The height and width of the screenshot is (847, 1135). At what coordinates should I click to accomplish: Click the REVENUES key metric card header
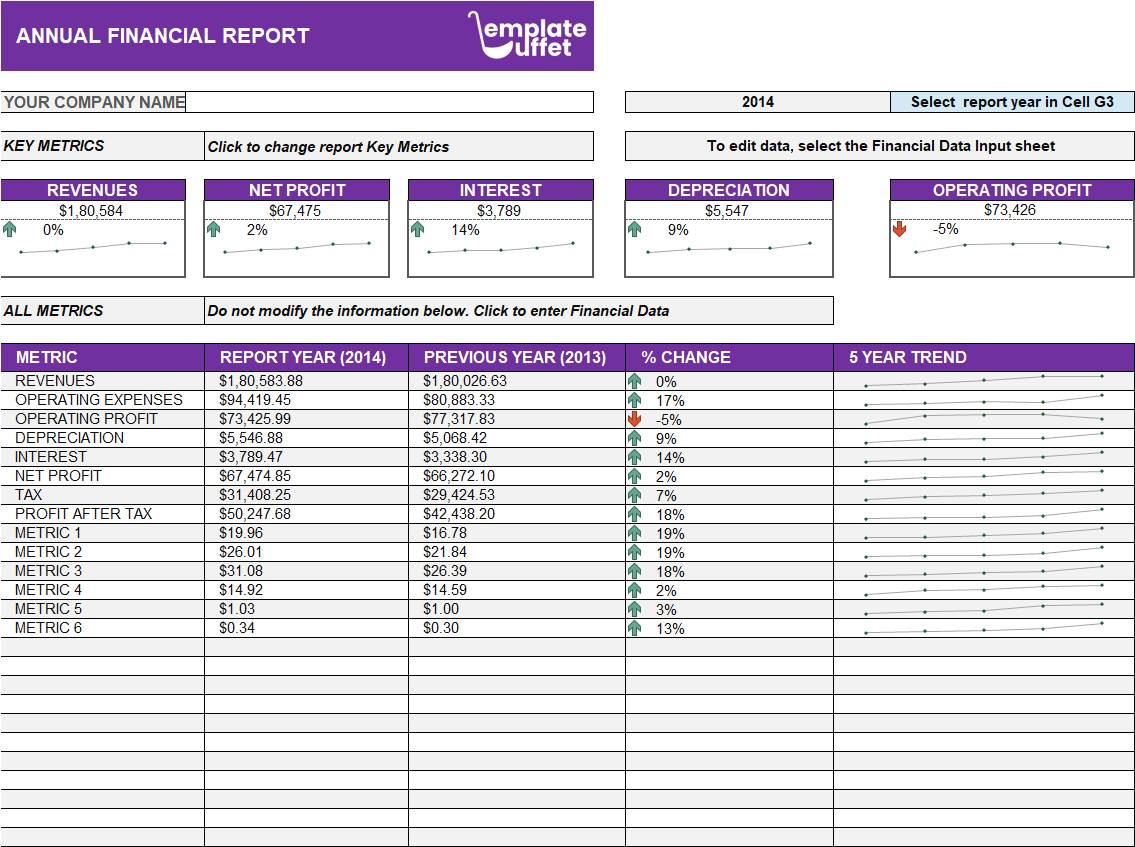click(x=93, y=190)
